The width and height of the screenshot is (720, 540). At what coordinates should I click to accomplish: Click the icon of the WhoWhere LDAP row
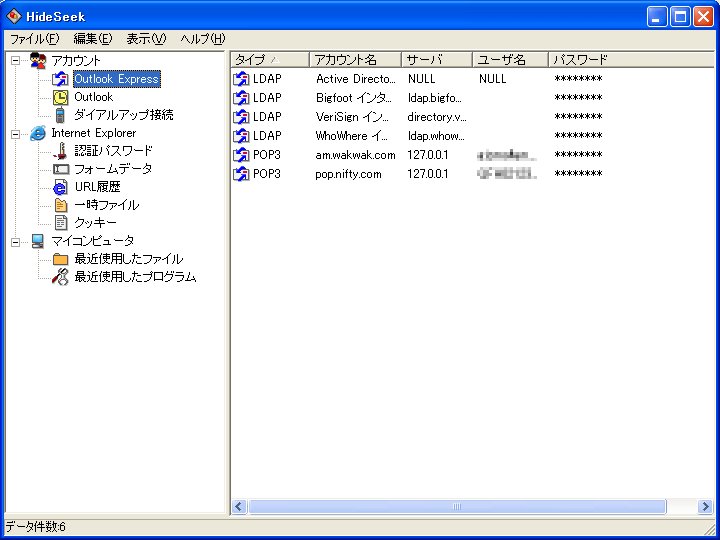241,136
